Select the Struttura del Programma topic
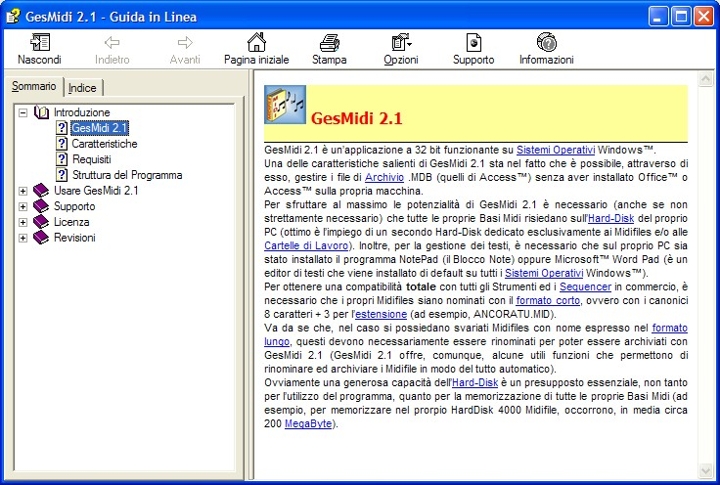The image size is (720, 485). click(x=127, y=175)
